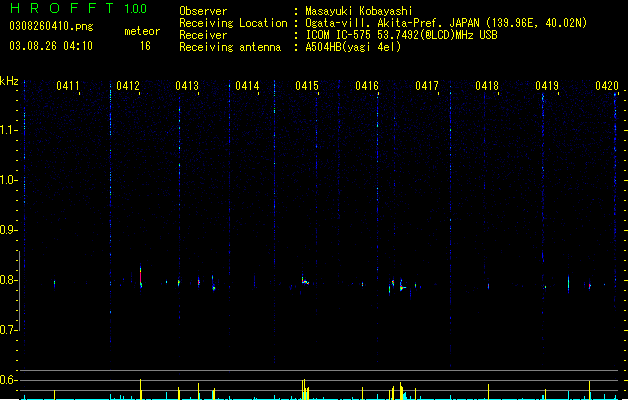Select the filename 0308260410.png text
Screen dimensions: 629x400
(x=51, y=26)
